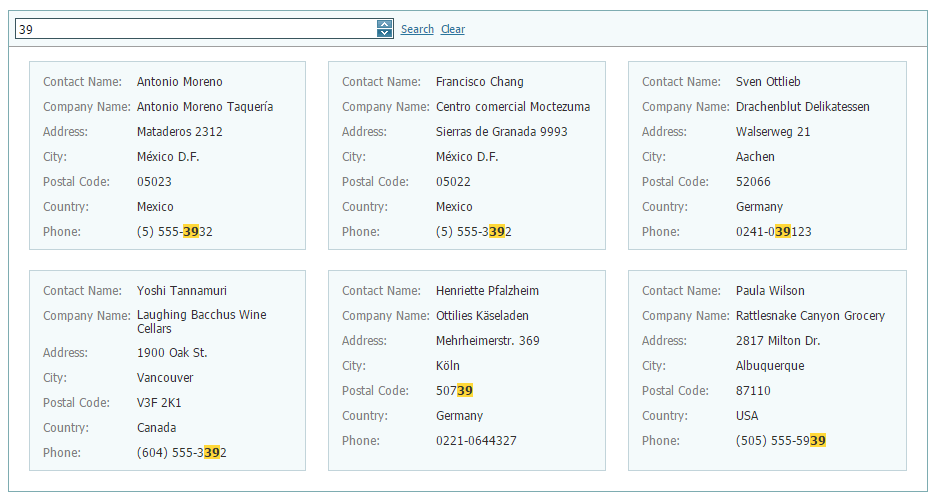Select contact name Francisco Chang
Viewport: 936px width, 502px height.
click(479, 82)
